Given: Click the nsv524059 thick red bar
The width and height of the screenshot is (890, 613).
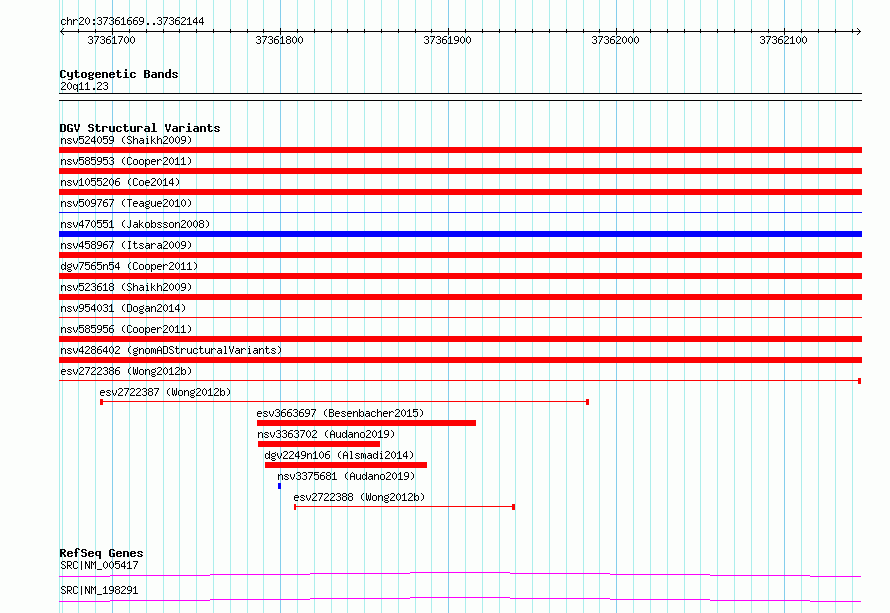Looking at the screenshot, I should click(x=460, y=150).
